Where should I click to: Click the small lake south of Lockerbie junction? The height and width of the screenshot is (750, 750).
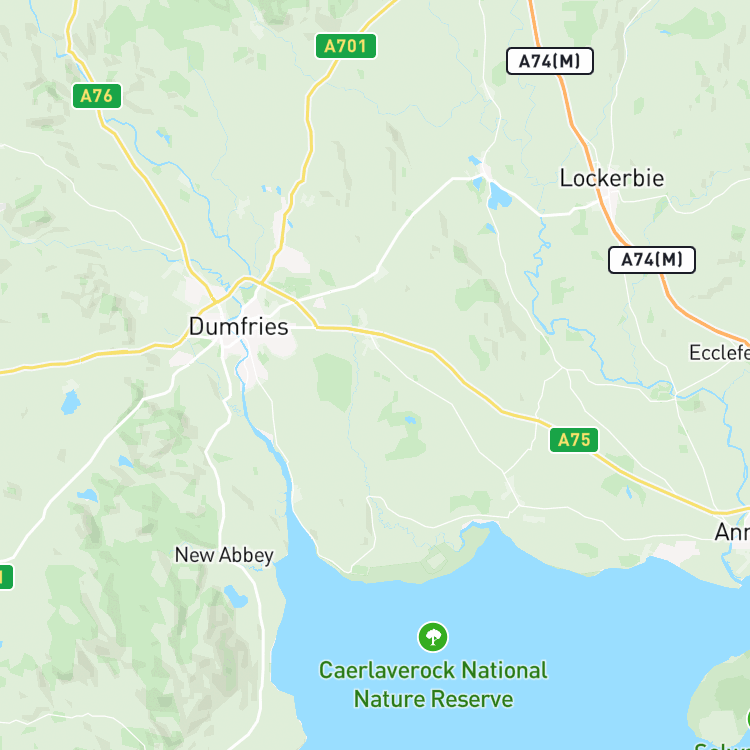tap(498, 196)
